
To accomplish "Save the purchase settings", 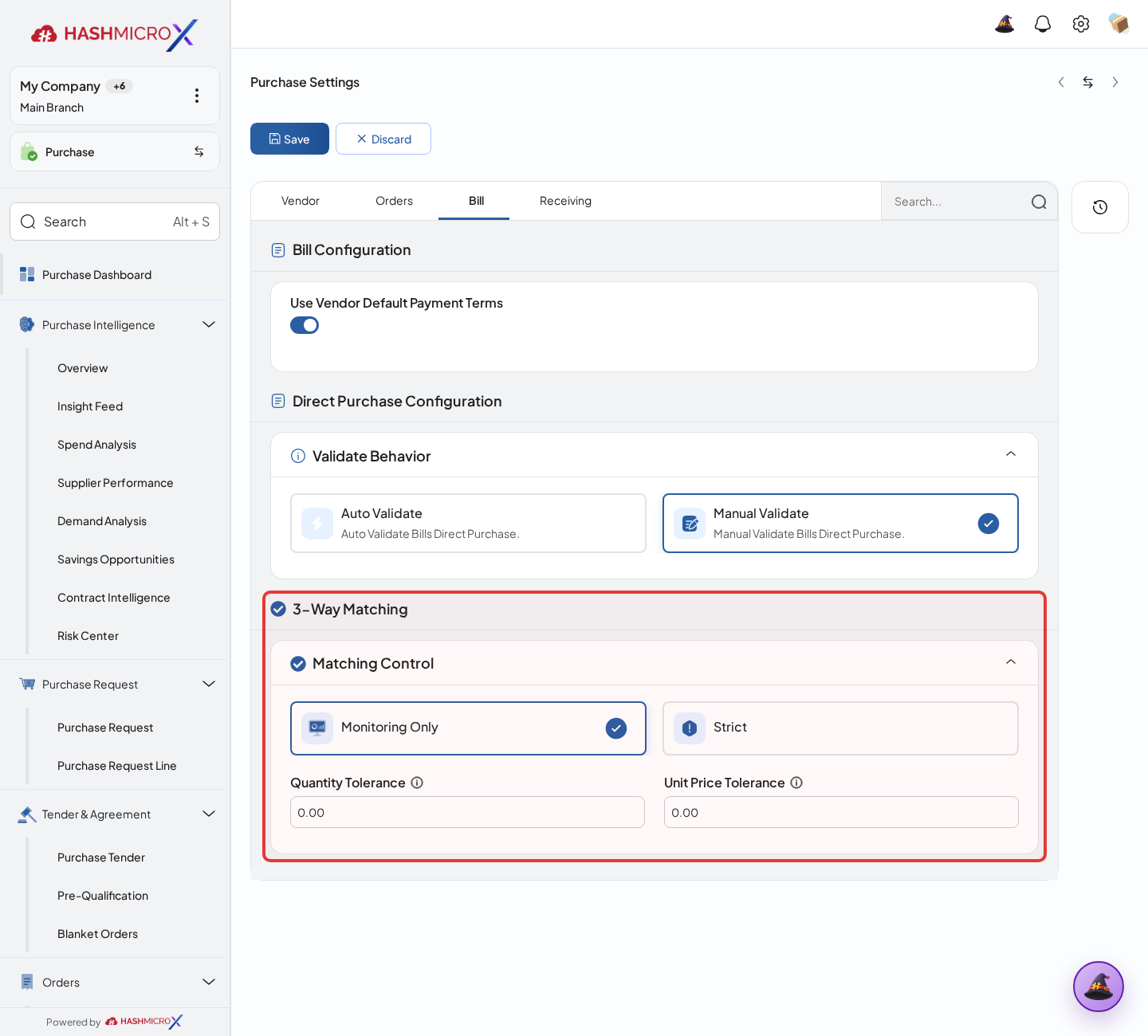I will 289,139.
